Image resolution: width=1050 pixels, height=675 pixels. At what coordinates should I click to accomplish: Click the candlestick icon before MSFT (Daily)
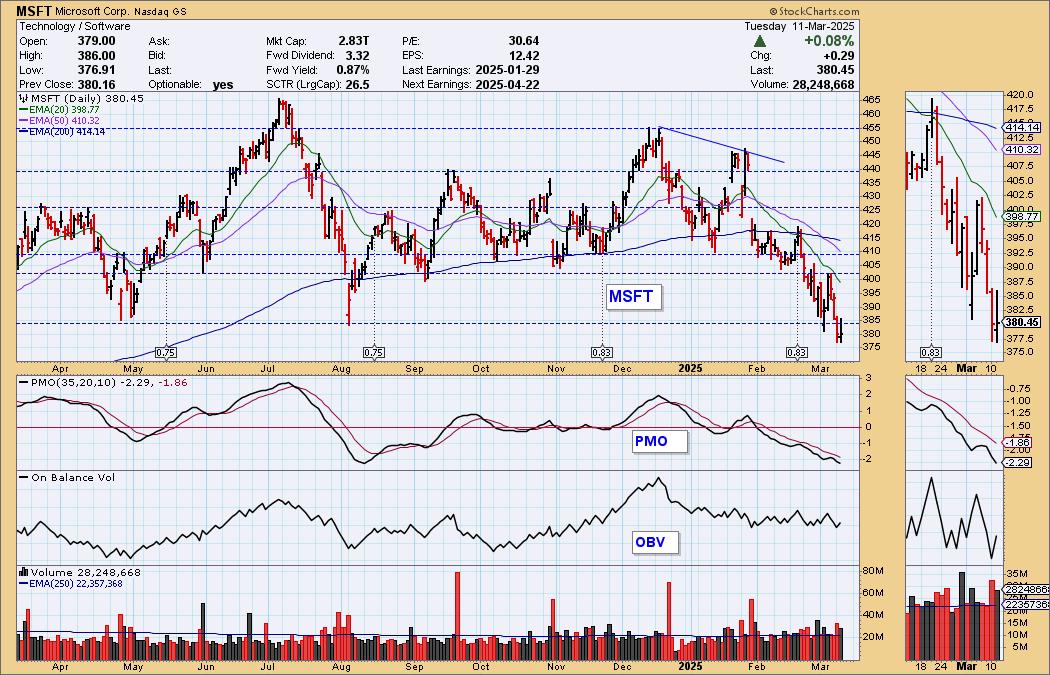coord(24,98)
